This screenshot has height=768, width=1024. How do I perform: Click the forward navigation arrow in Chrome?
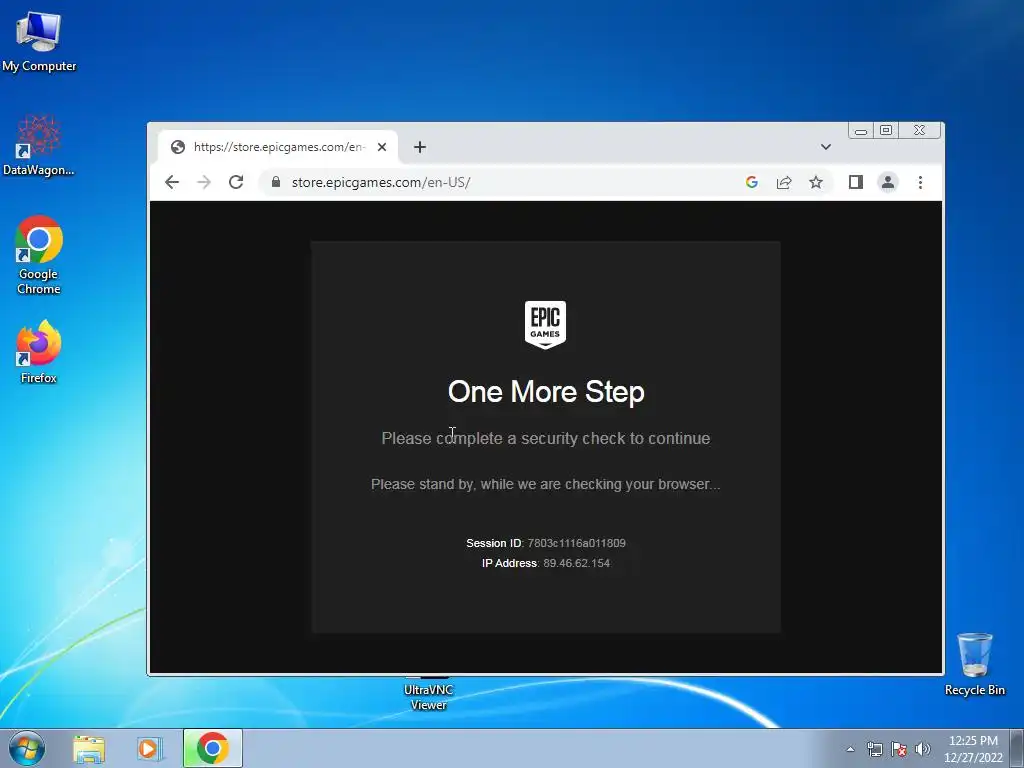click(x=204, y=182)
